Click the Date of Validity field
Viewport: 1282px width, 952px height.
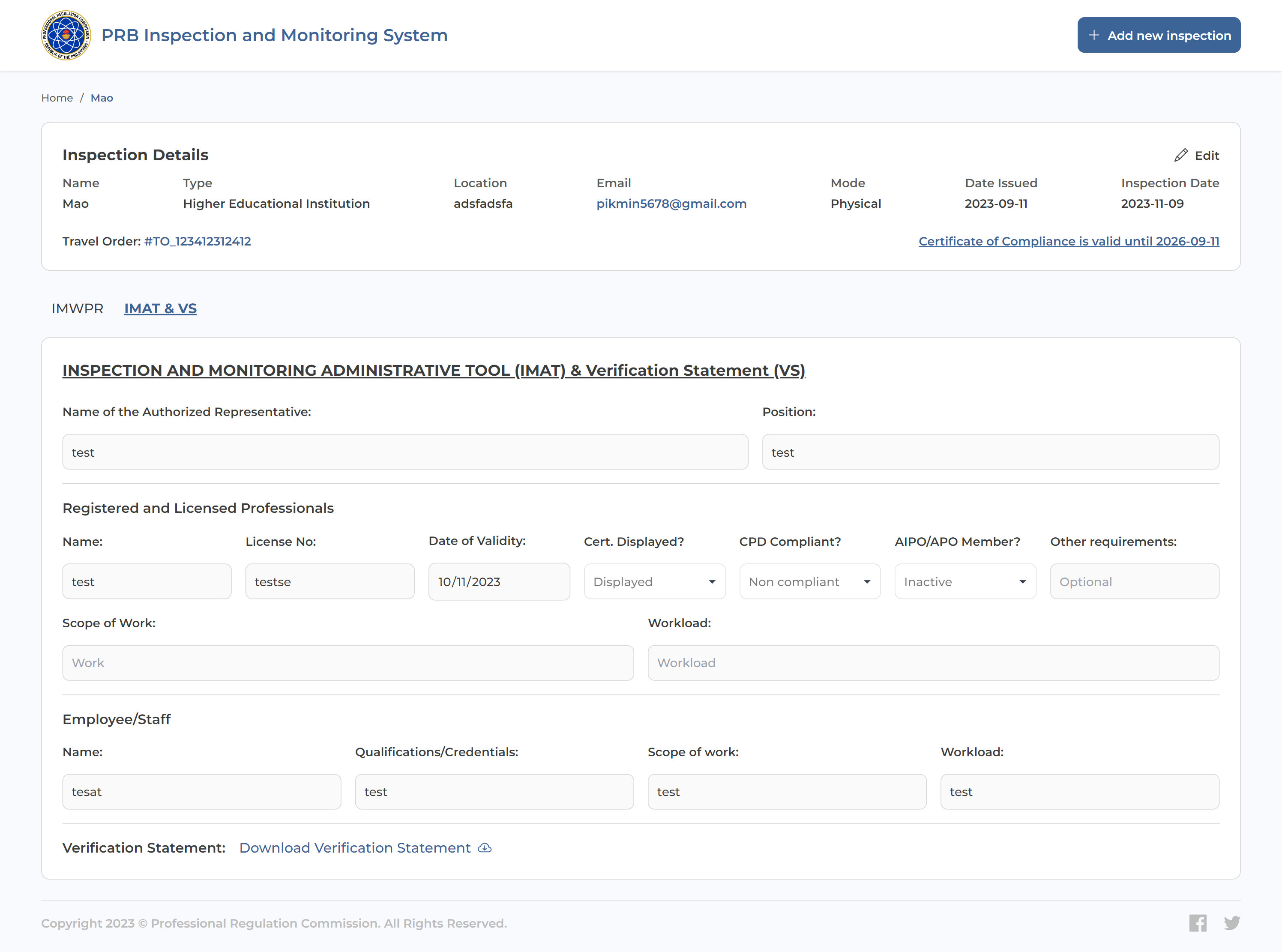click(499, 581)
